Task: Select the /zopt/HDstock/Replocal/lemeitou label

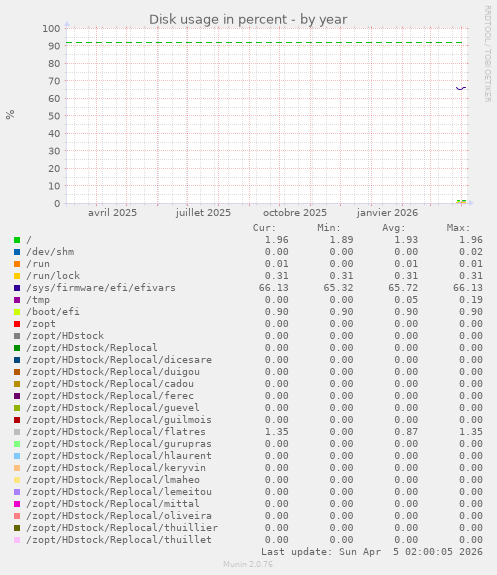Action: tap(119, 492)
